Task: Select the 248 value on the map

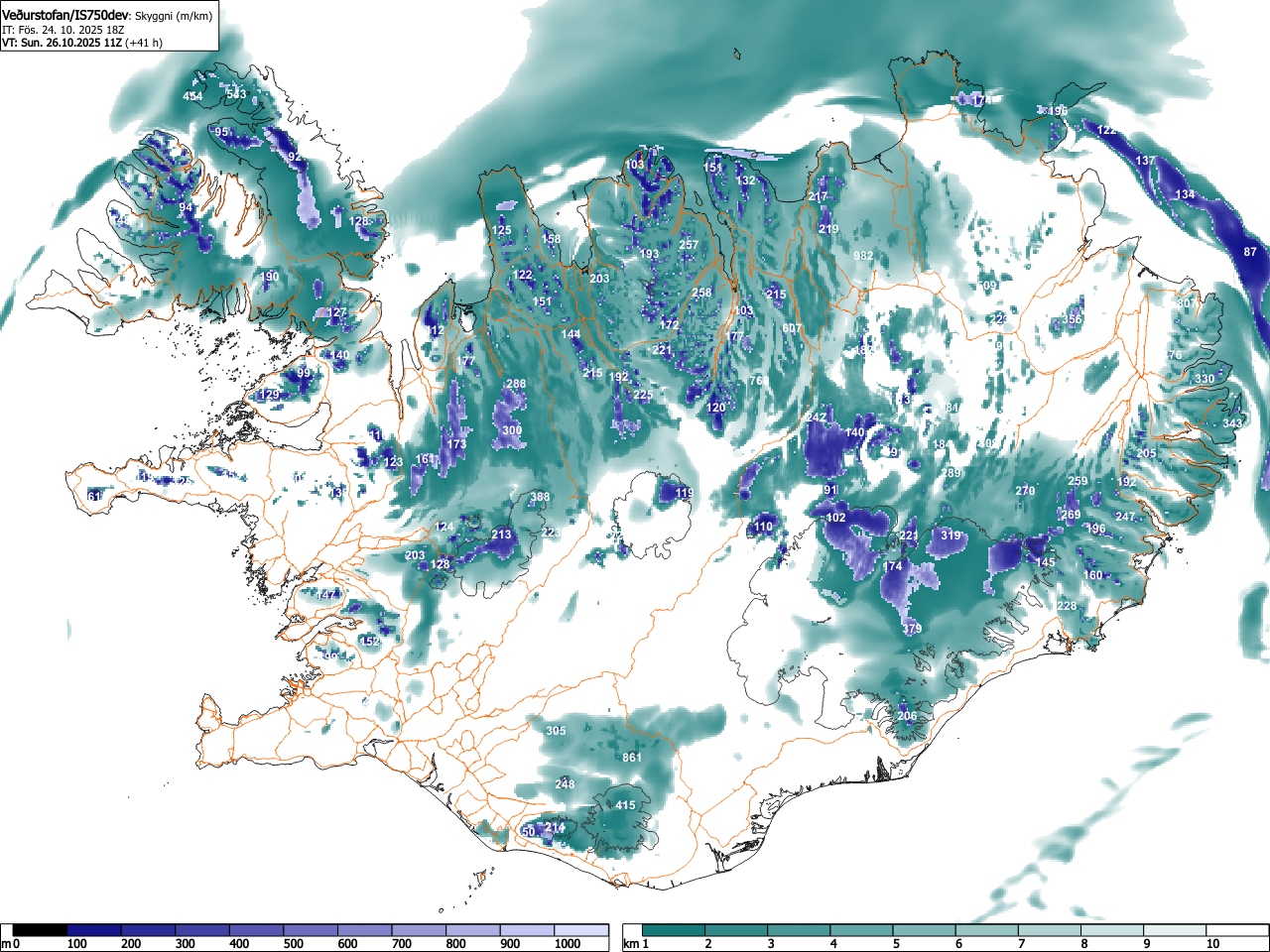Action: (x=565, y=784)
